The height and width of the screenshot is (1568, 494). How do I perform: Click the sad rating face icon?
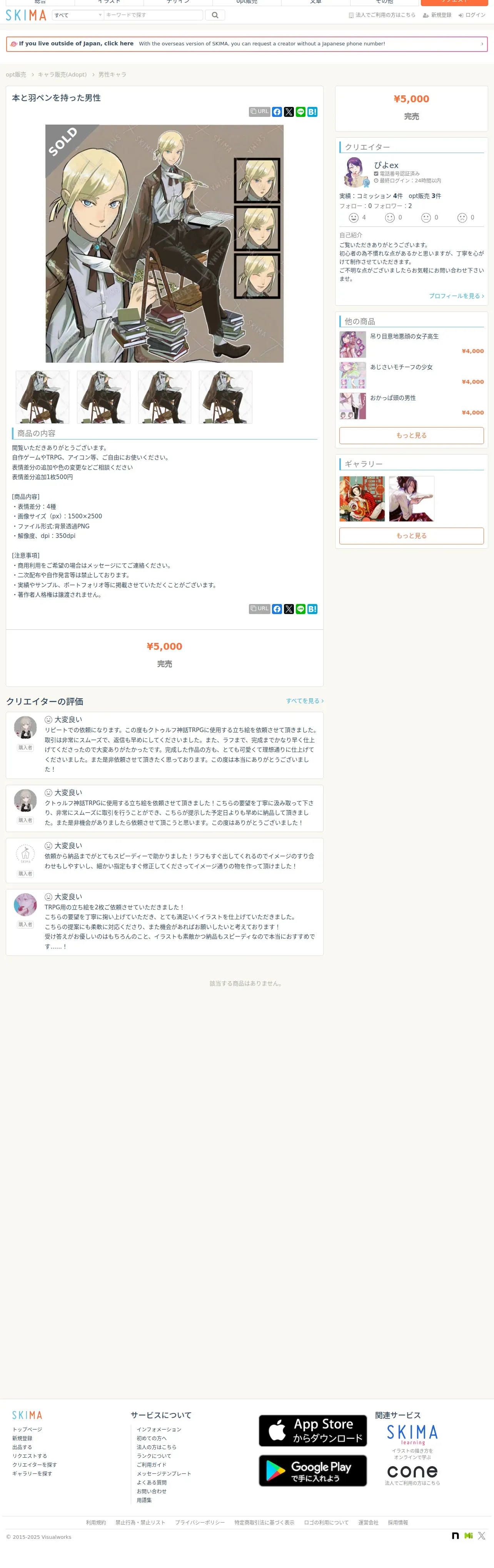(462, 217)
